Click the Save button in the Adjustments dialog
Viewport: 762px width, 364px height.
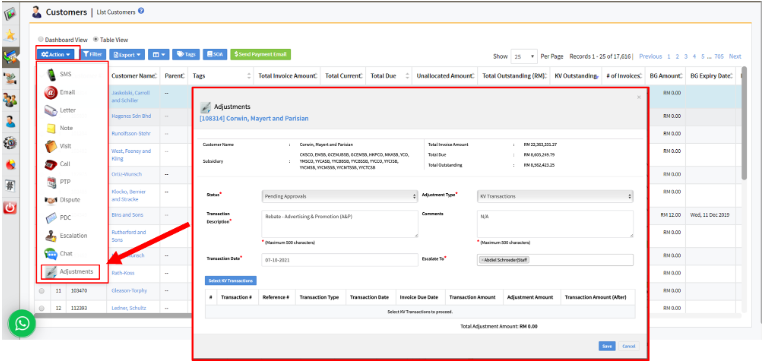click(607, 346)
